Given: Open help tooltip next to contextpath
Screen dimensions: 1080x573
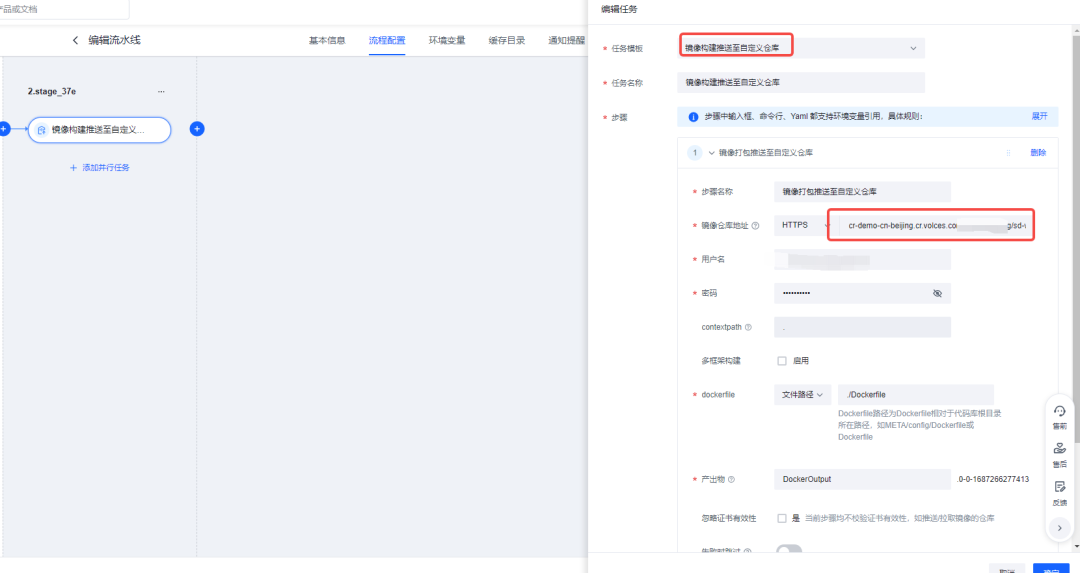Looking at the screenshot, I should (x=748, y=327).
